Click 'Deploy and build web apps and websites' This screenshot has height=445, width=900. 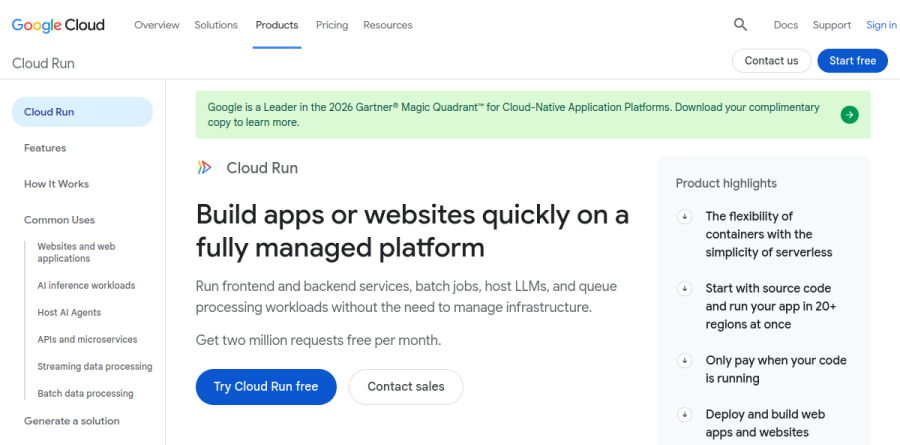tap(765, 423)
